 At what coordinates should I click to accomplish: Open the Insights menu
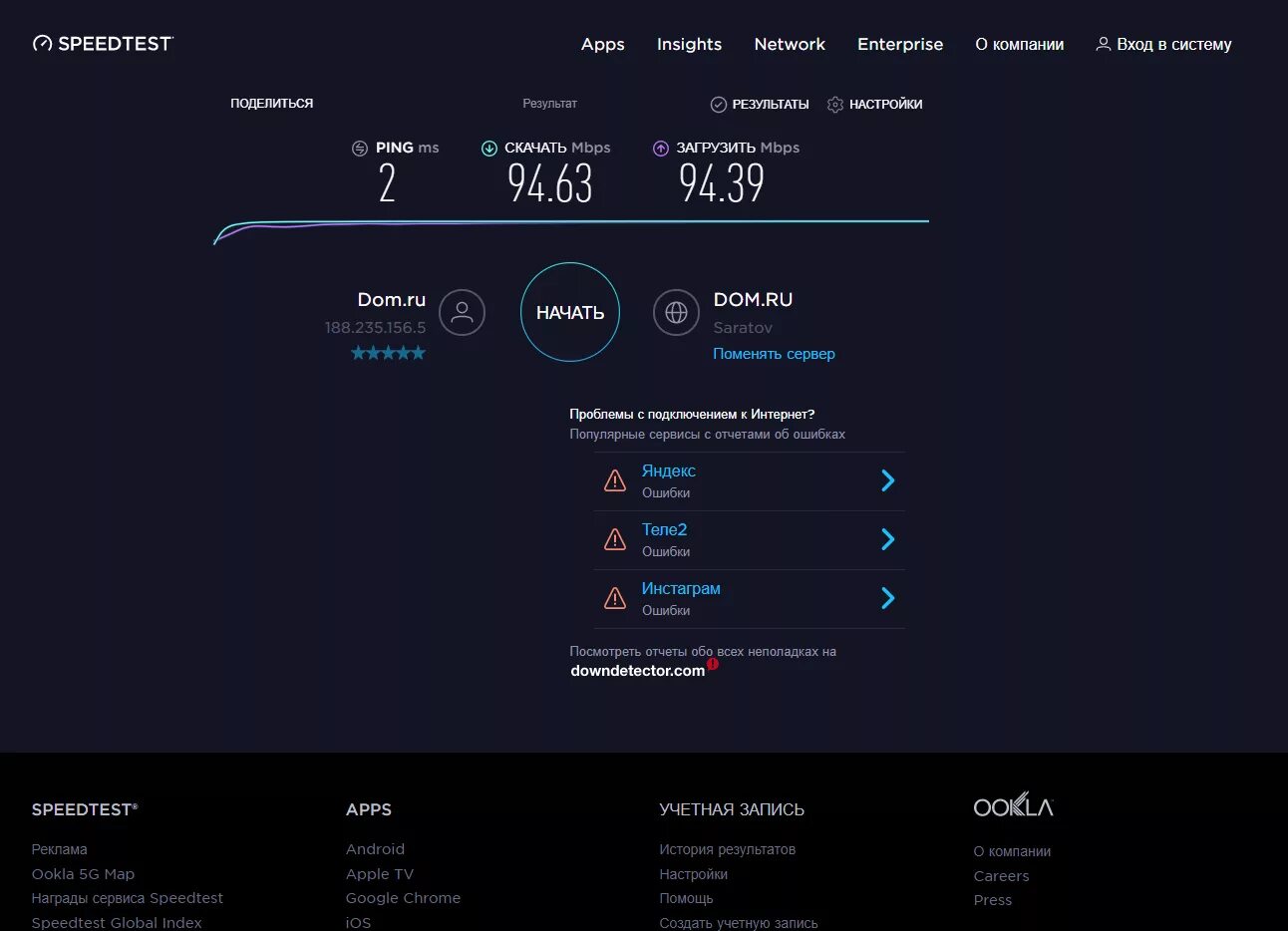pos(689,44)
